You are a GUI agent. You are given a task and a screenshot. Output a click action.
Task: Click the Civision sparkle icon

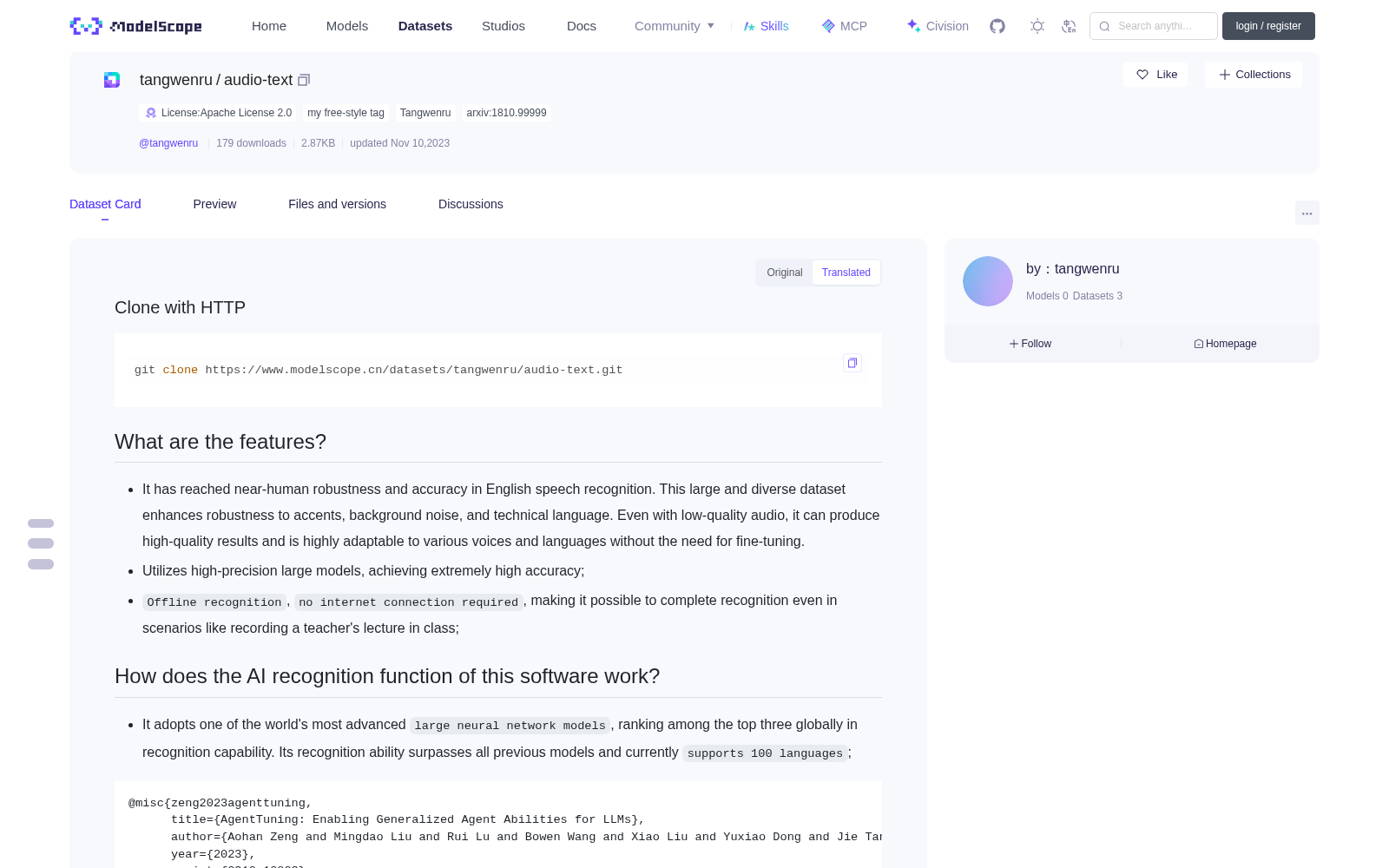click(913, 26)
